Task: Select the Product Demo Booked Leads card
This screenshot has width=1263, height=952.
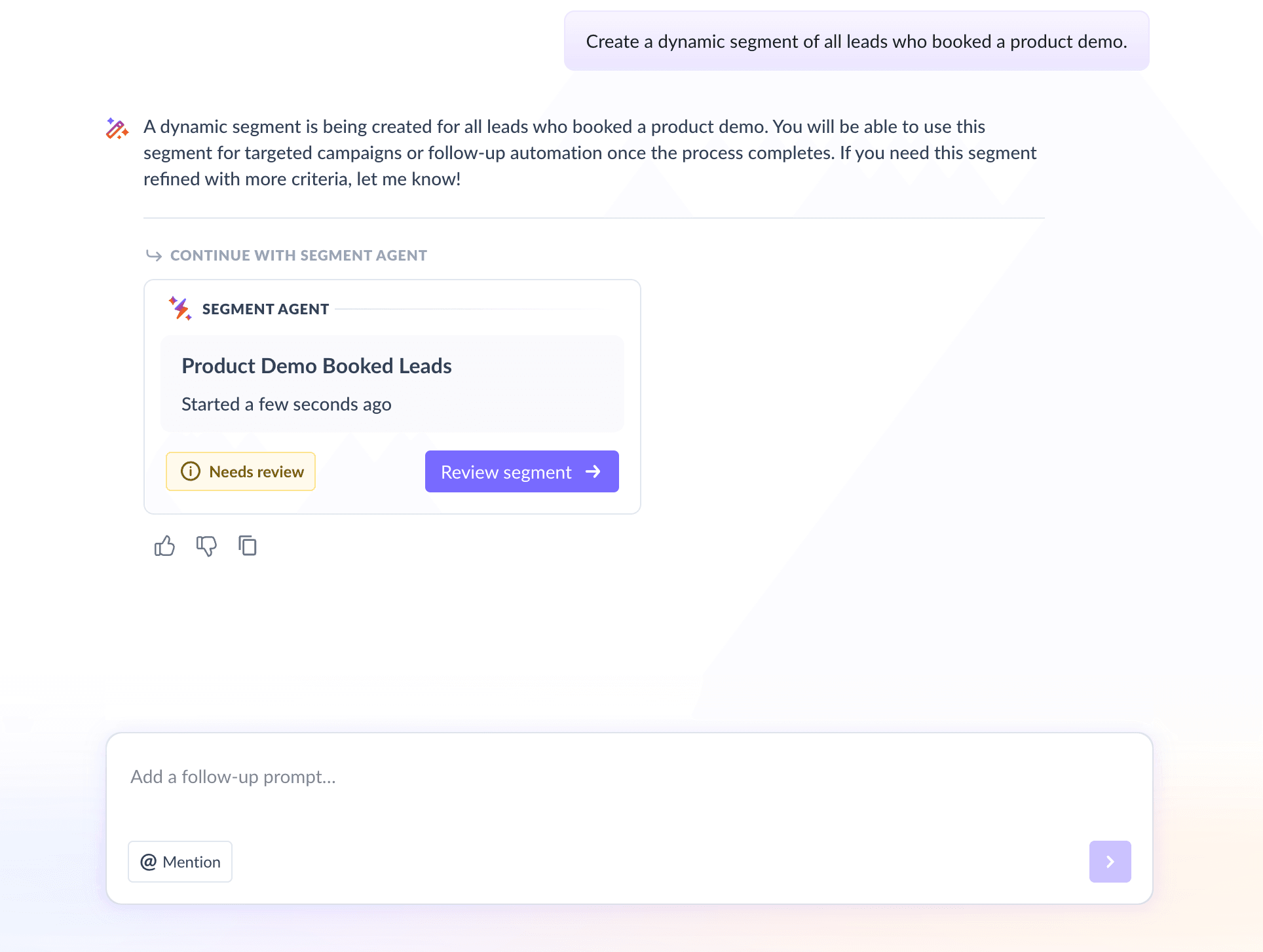Action: (x=392, y=384)
